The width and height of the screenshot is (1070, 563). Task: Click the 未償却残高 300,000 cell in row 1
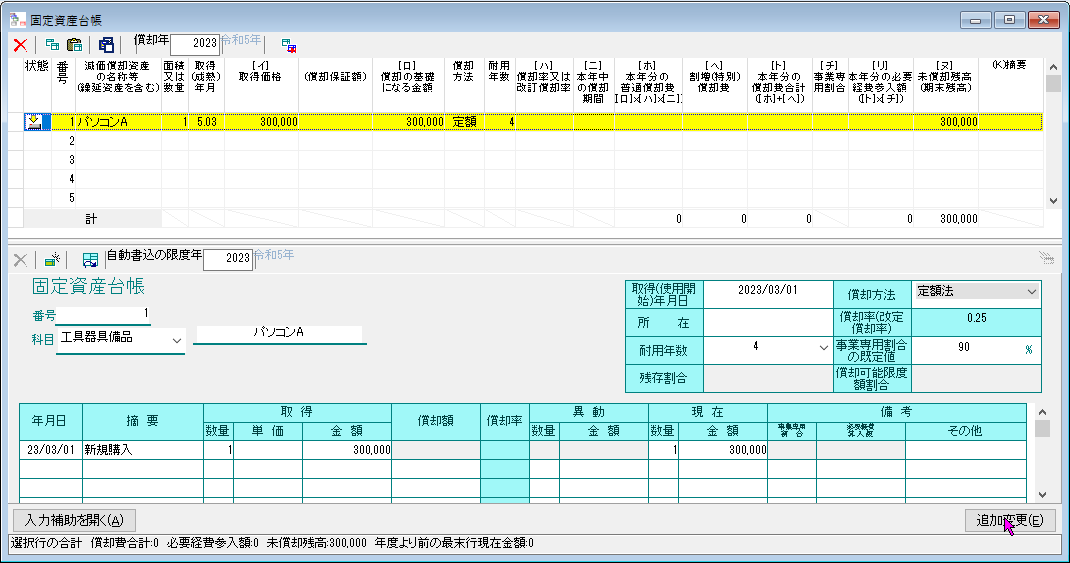(946, 122)
